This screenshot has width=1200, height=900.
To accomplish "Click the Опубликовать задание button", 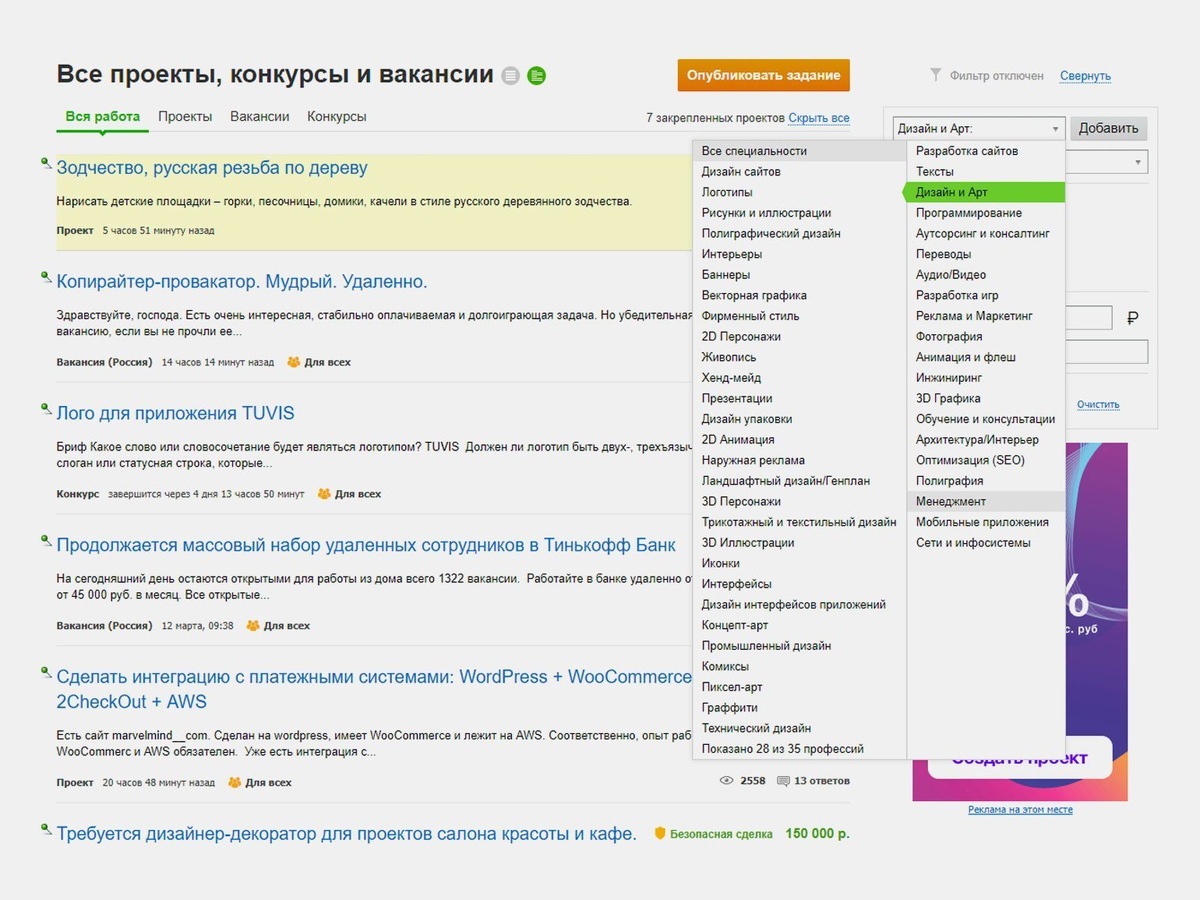I will (763, 75).
